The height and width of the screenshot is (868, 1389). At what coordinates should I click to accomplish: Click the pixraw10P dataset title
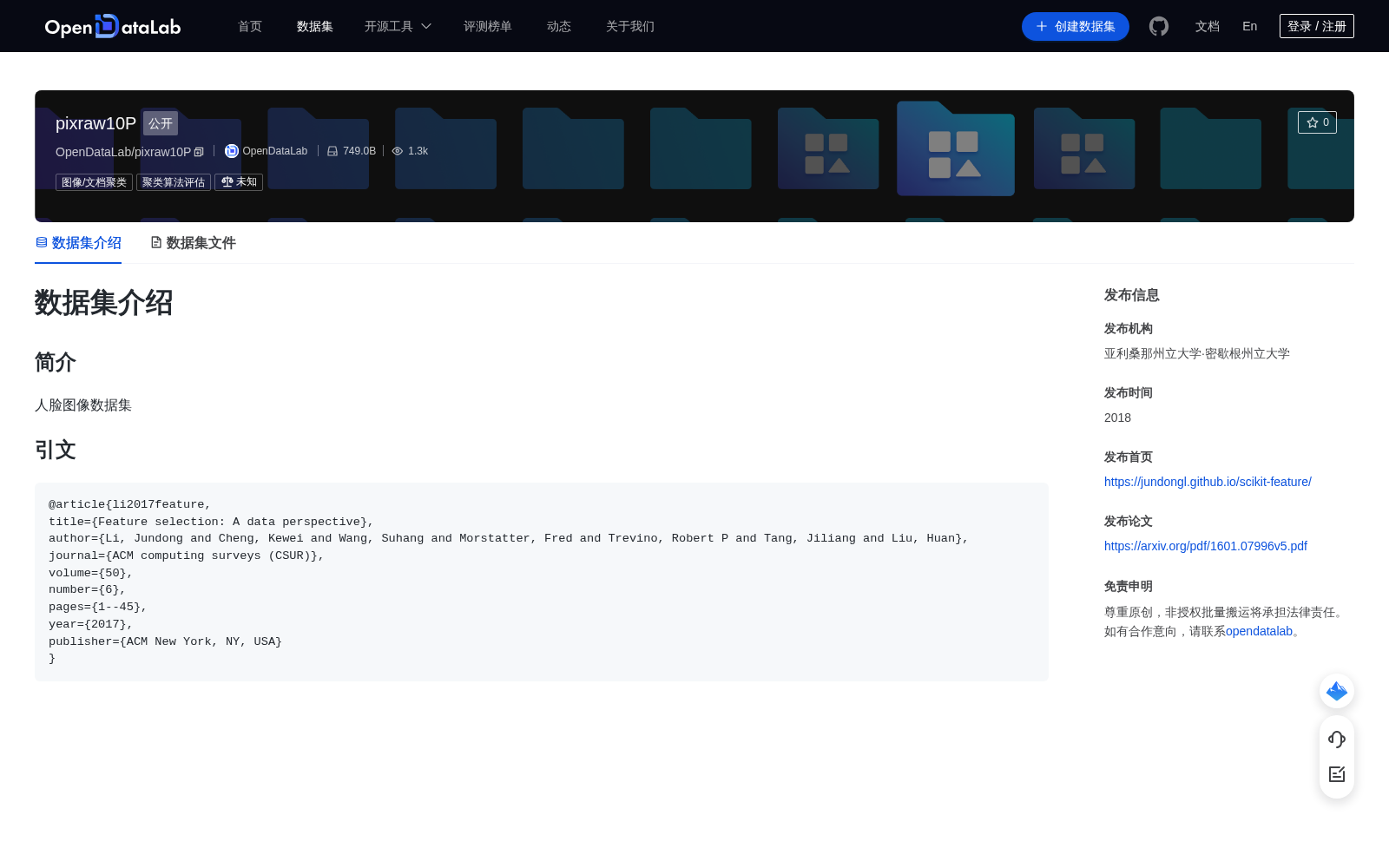click(x=95, y=123)
